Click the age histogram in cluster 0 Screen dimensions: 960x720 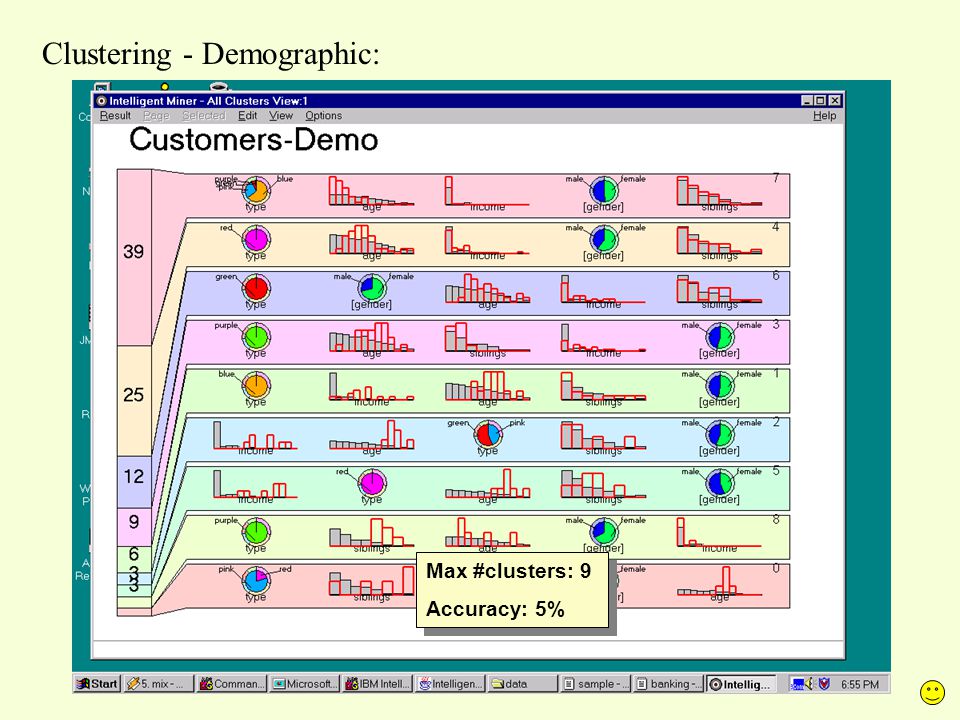click(x=719, y=581)
